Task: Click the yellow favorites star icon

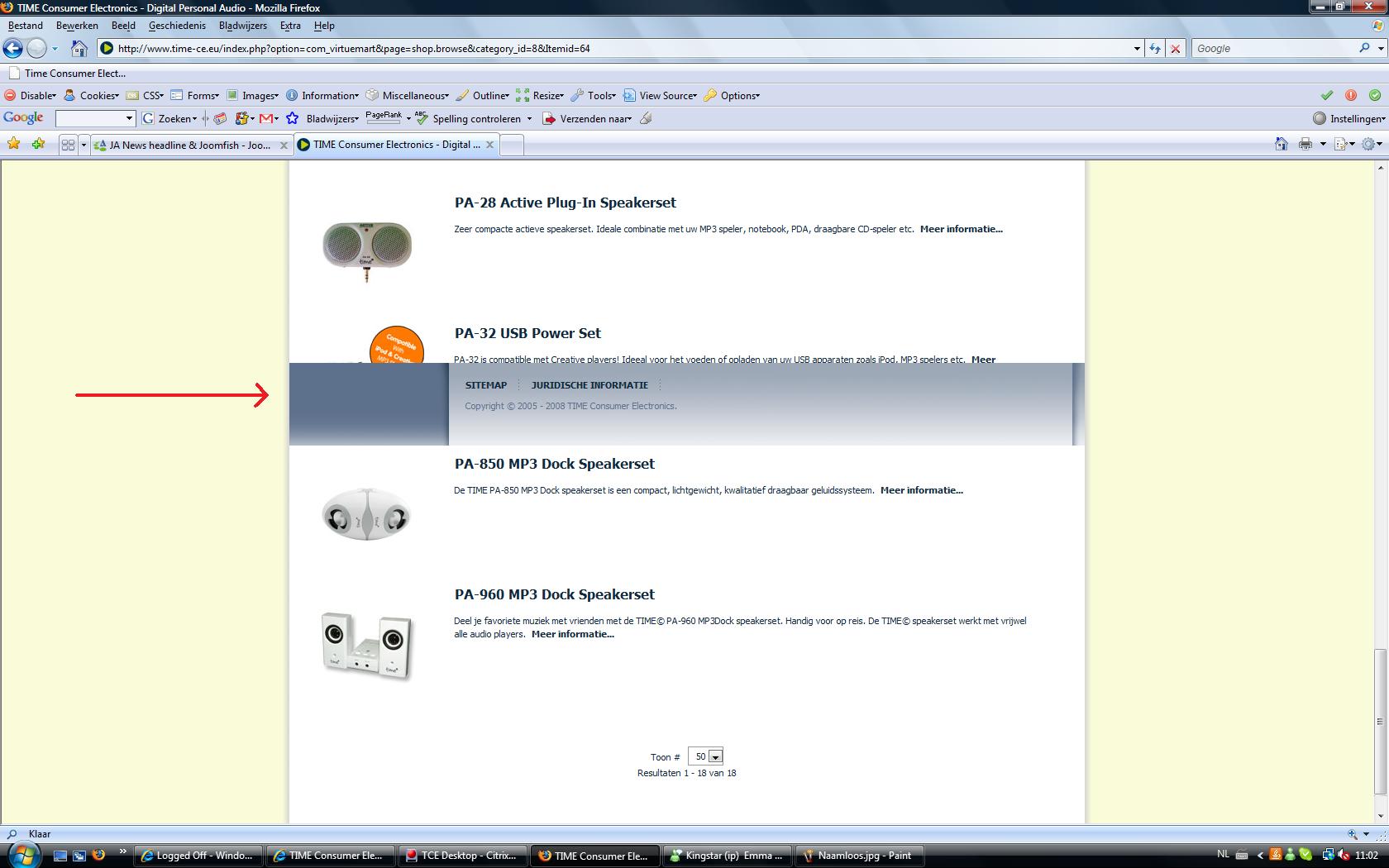Action: 14,144
